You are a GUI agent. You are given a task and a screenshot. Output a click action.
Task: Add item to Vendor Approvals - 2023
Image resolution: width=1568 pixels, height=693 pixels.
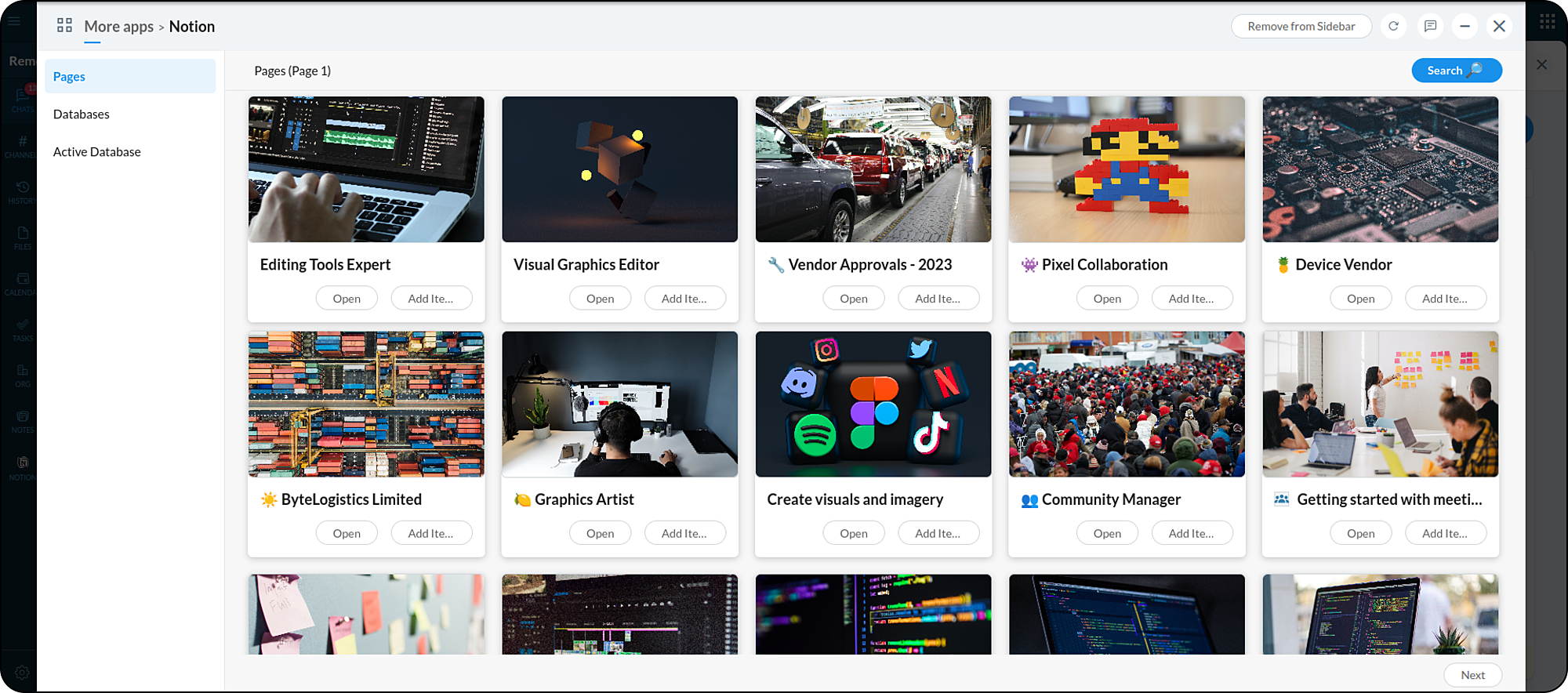[938, 299]
